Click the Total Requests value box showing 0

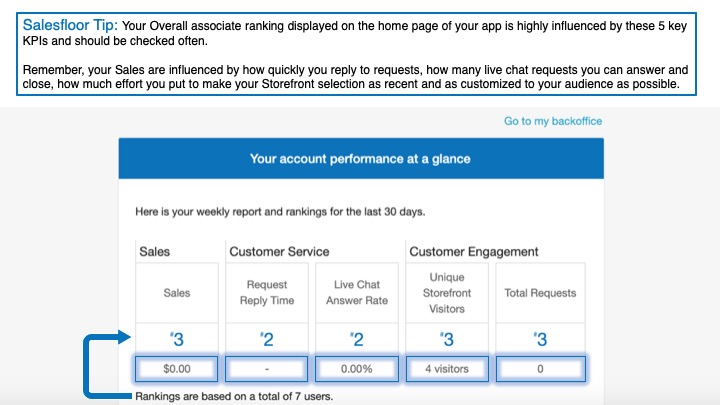click(x=541, y=369)
